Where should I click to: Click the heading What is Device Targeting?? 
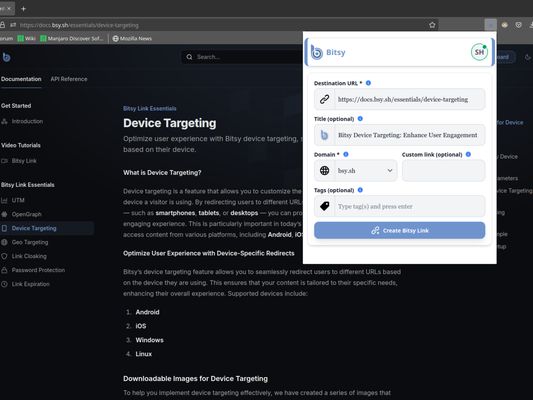click(162, 173)
